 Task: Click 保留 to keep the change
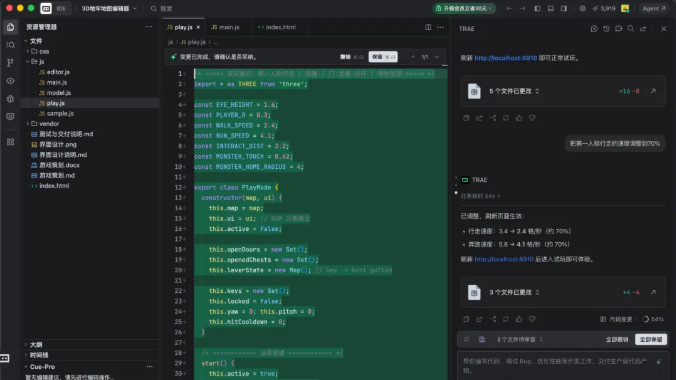pos(383,57)
